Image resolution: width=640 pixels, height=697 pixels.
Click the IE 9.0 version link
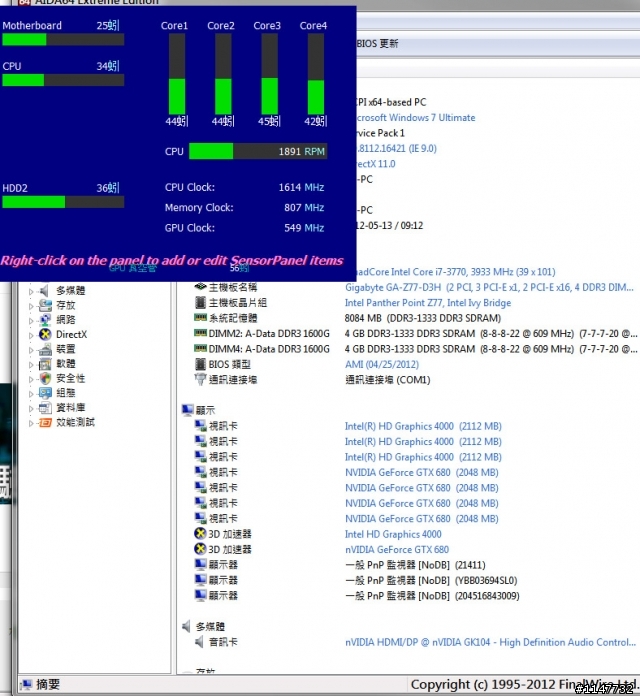pyautogui.click(x=396, y=148)
